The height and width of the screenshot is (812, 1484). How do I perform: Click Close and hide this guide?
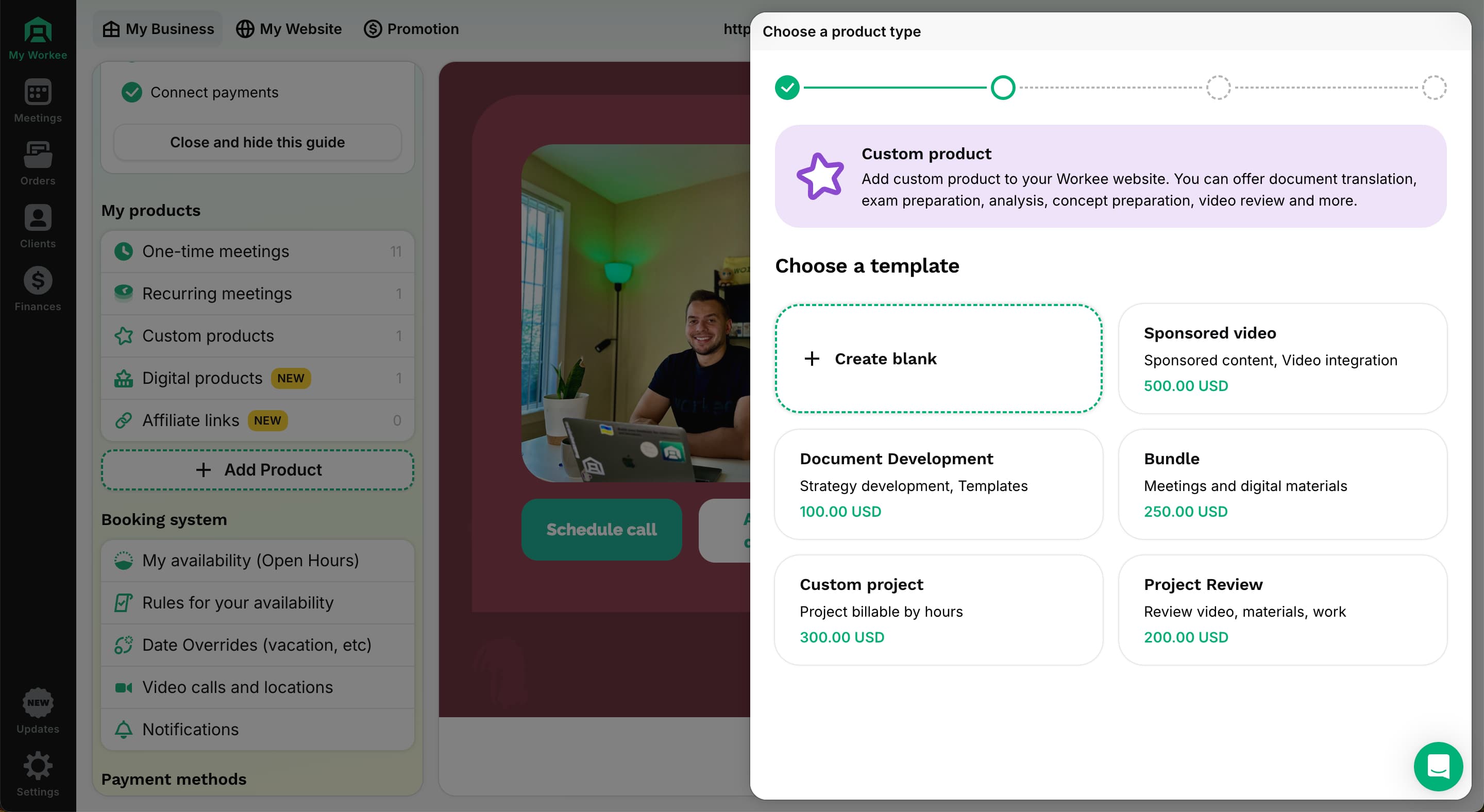click(x=258, y=142)
